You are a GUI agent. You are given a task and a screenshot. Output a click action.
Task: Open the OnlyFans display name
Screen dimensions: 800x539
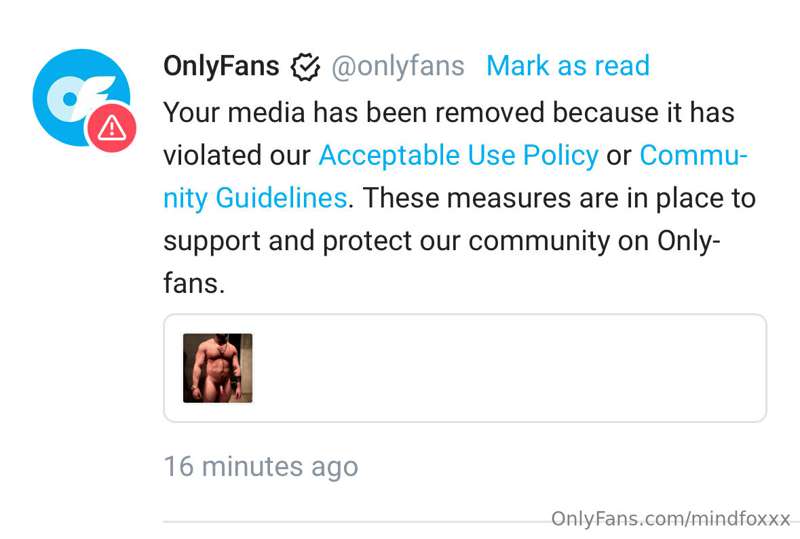coord(221,66)
